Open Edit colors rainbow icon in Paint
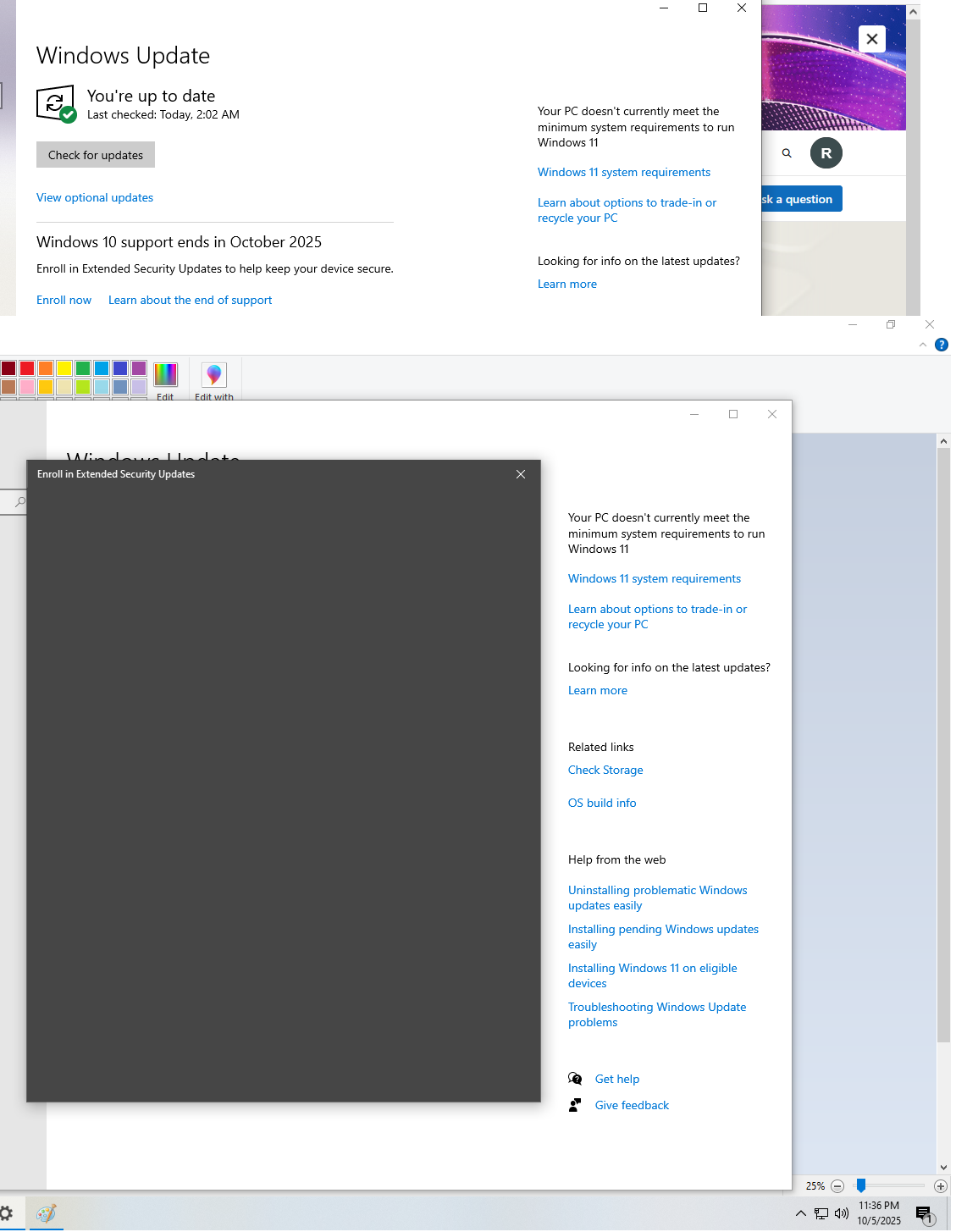 pyautogui.click(x=165, y=374)
